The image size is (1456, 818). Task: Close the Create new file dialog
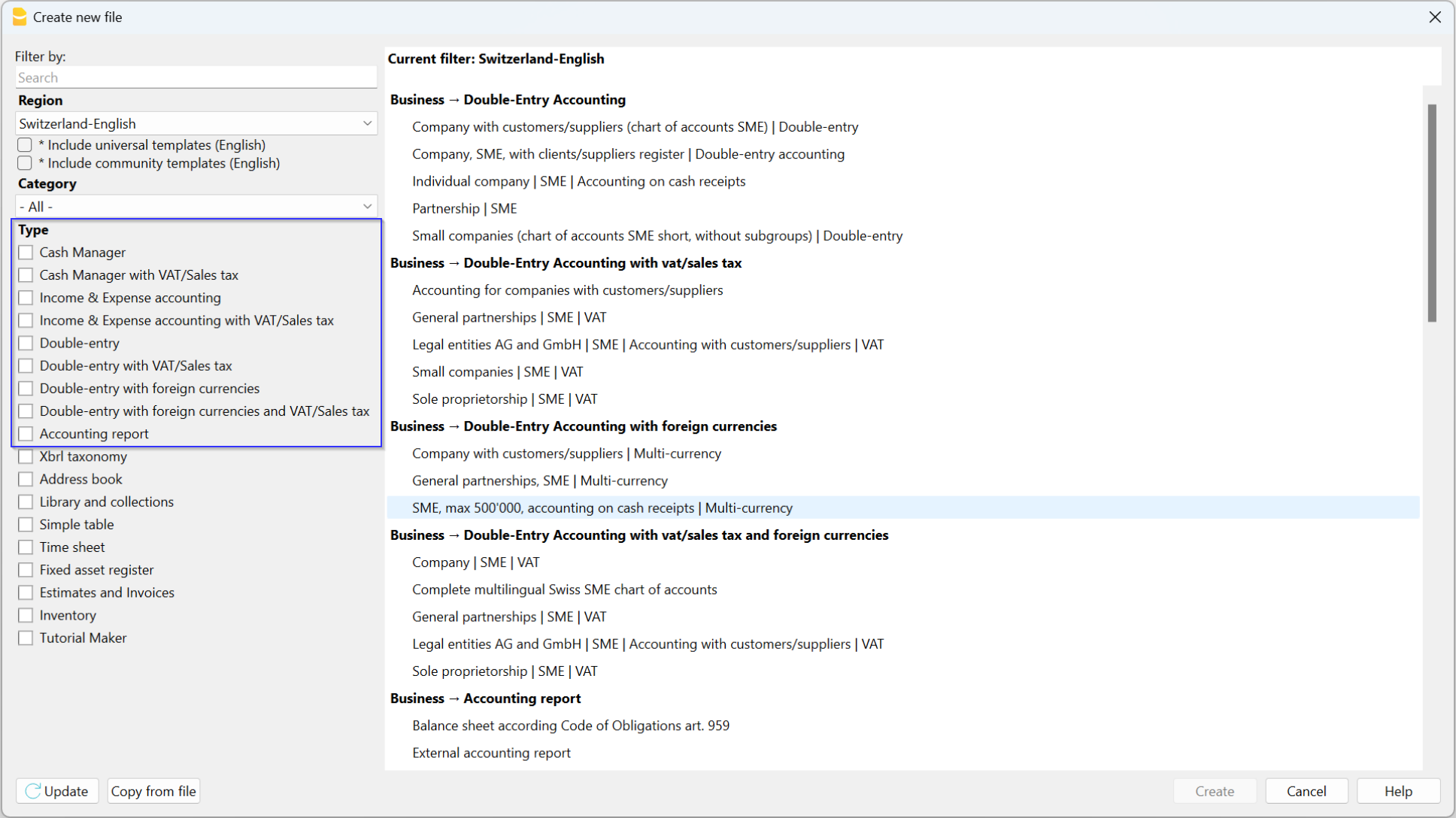pos(1434,17)
